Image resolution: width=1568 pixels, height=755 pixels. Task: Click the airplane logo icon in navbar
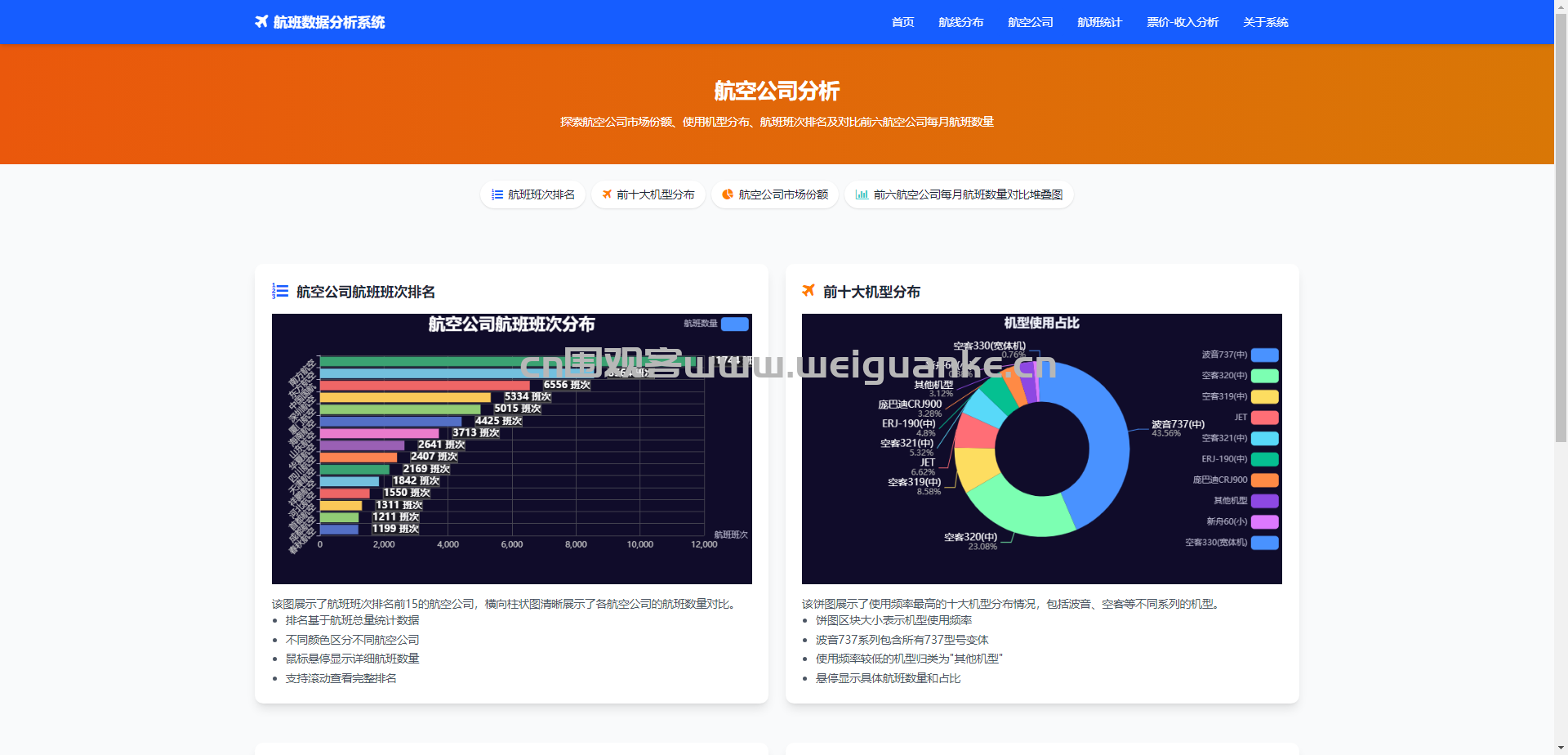[261, 22]
